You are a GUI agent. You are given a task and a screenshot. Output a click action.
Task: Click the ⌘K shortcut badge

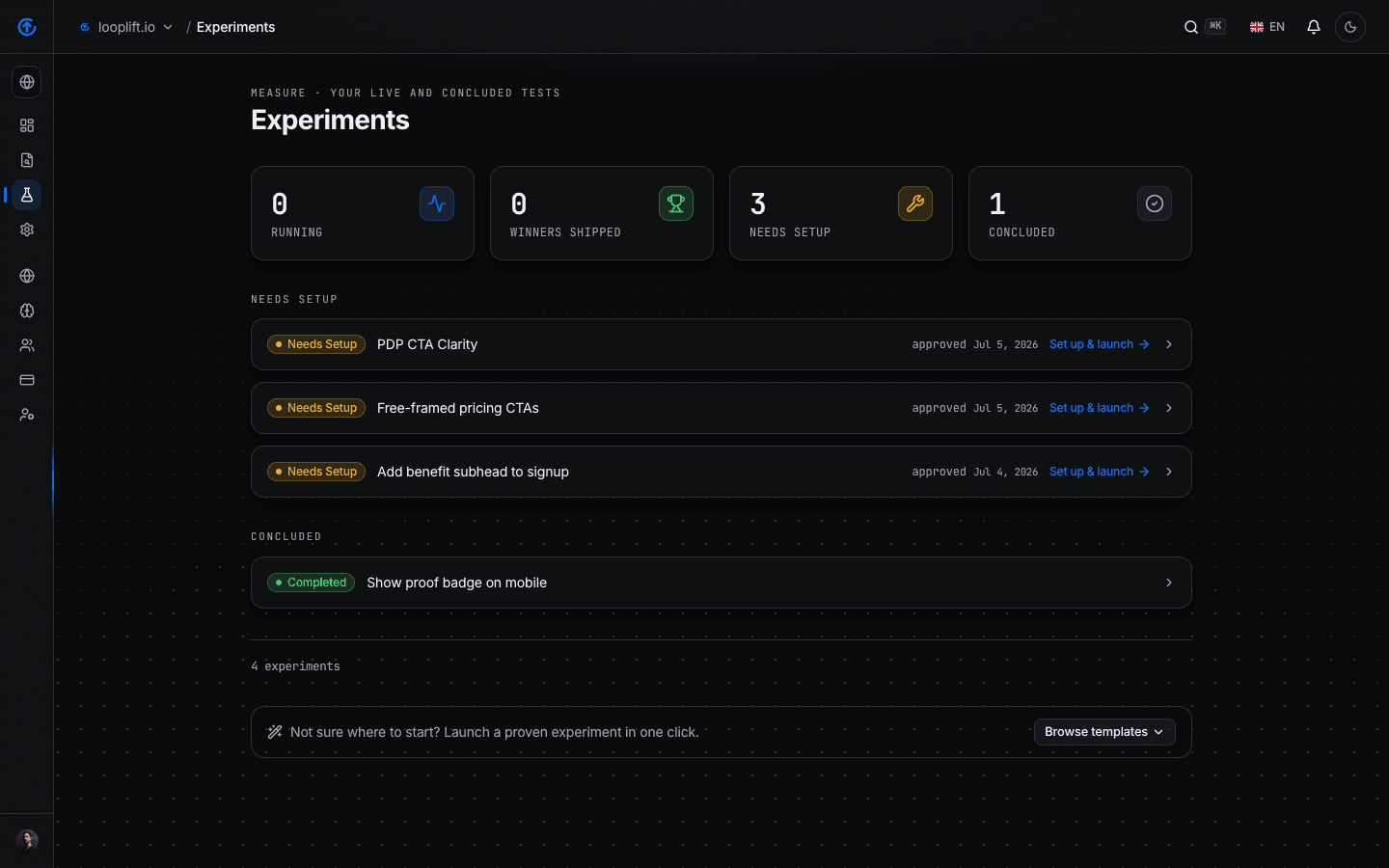point(1215,27)
